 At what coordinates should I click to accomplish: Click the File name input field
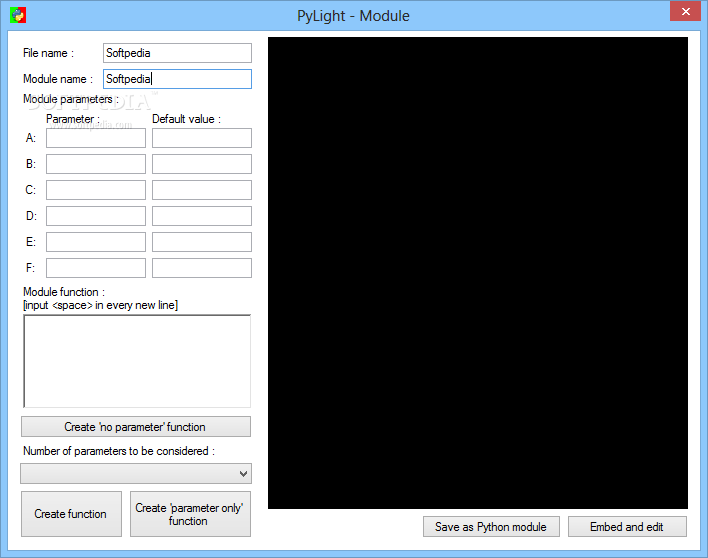click(177, 53)
